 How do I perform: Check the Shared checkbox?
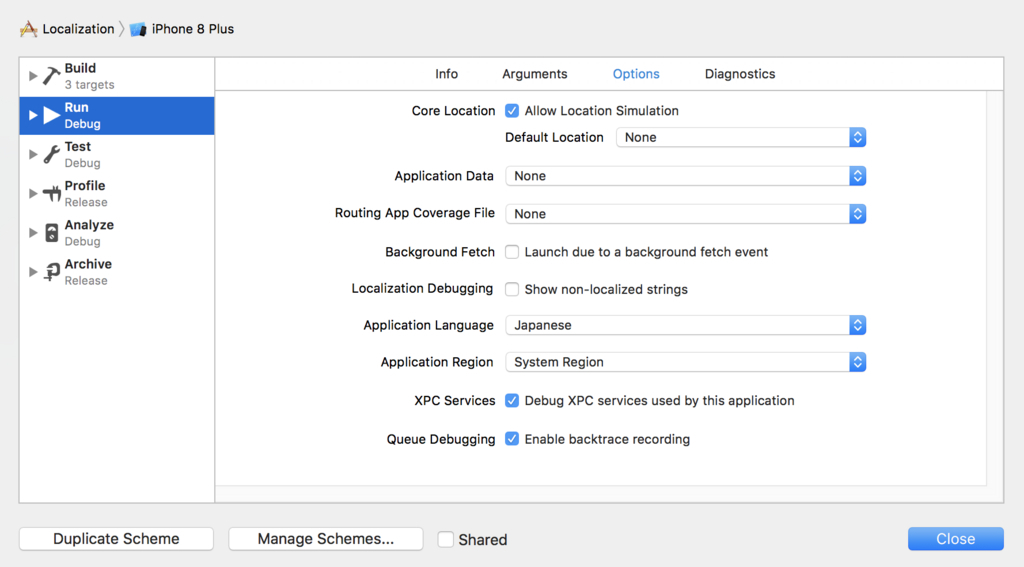tap(445, 540)
